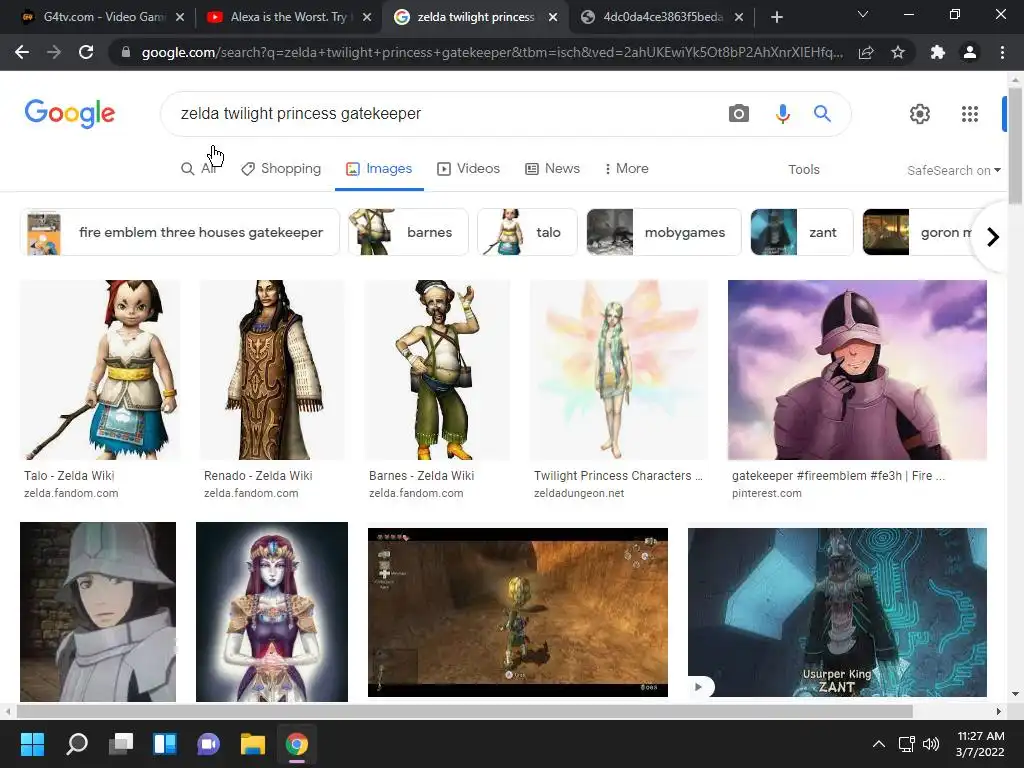Bookmark this page with the star
The image size is (1024, 768).
point(898,52)
